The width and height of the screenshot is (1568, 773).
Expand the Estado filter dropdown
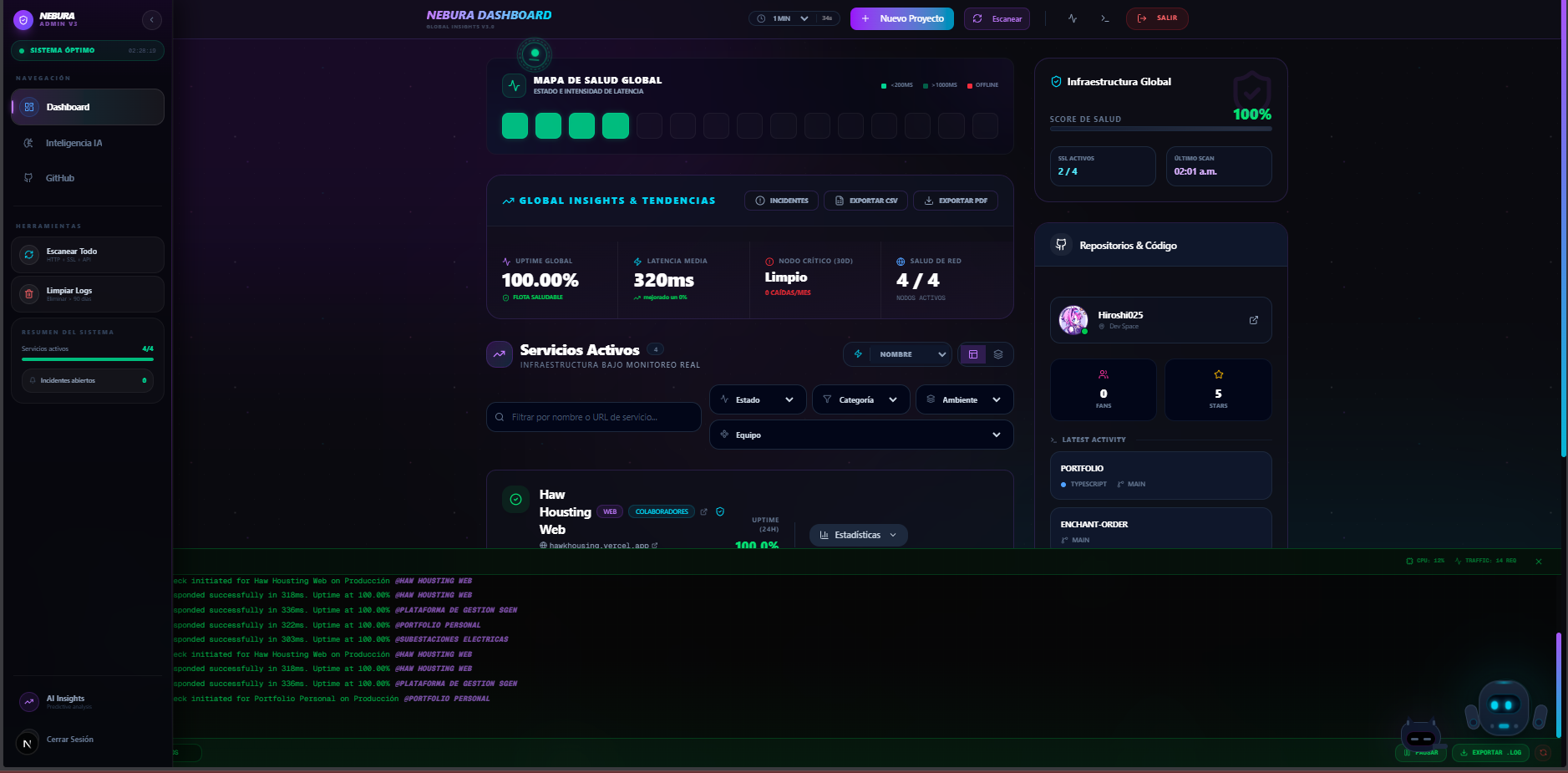757,399
